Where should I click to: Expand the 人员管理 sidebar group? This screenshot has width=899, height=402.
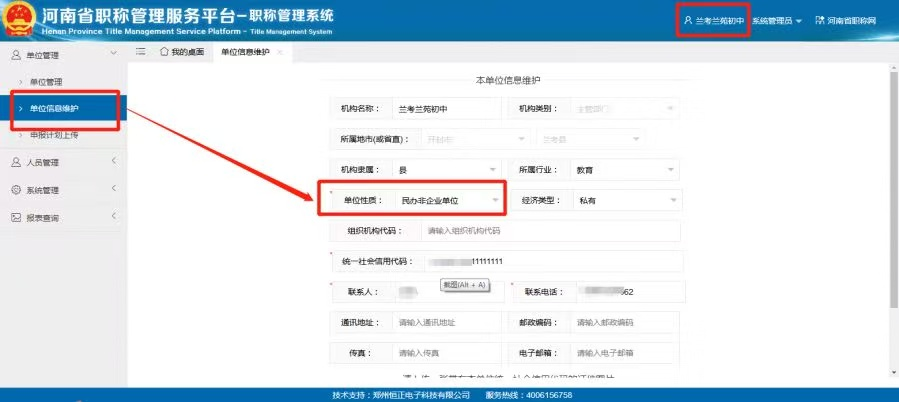point(114,161)
